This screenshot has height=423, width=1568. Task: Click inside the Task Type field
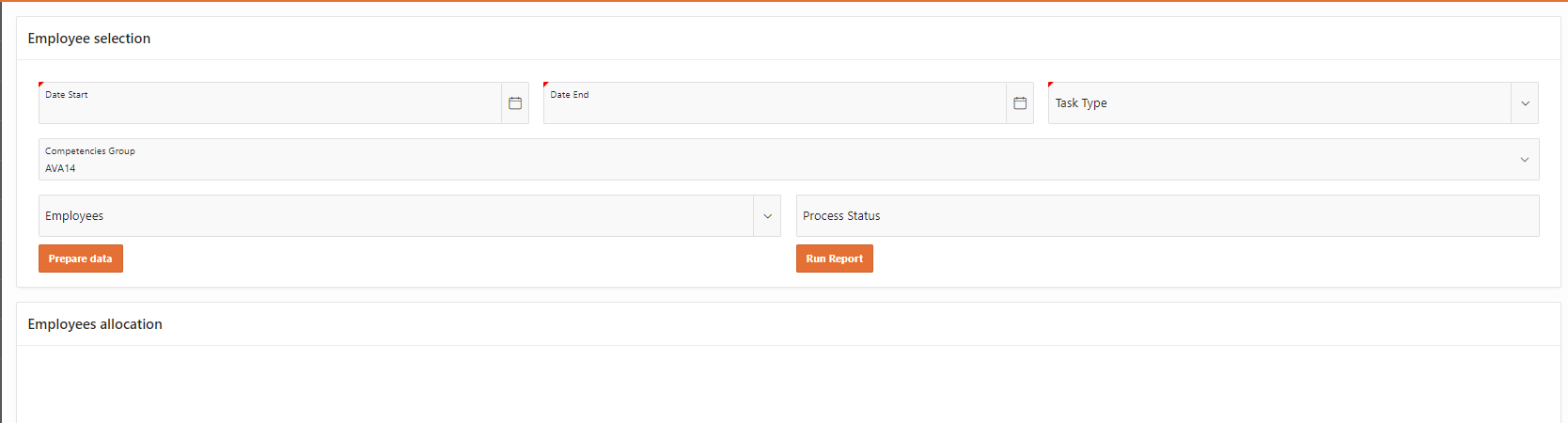pos(1279,103)
